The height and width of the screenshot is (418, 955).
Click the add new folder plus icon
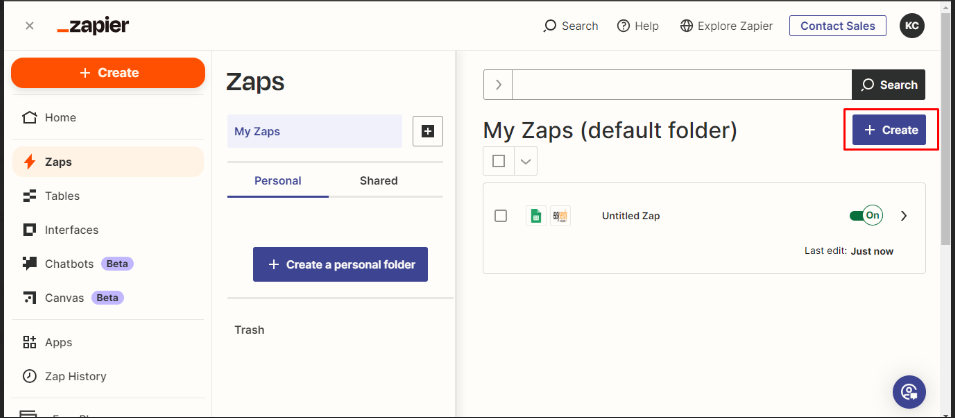click(x=428, y=131)
